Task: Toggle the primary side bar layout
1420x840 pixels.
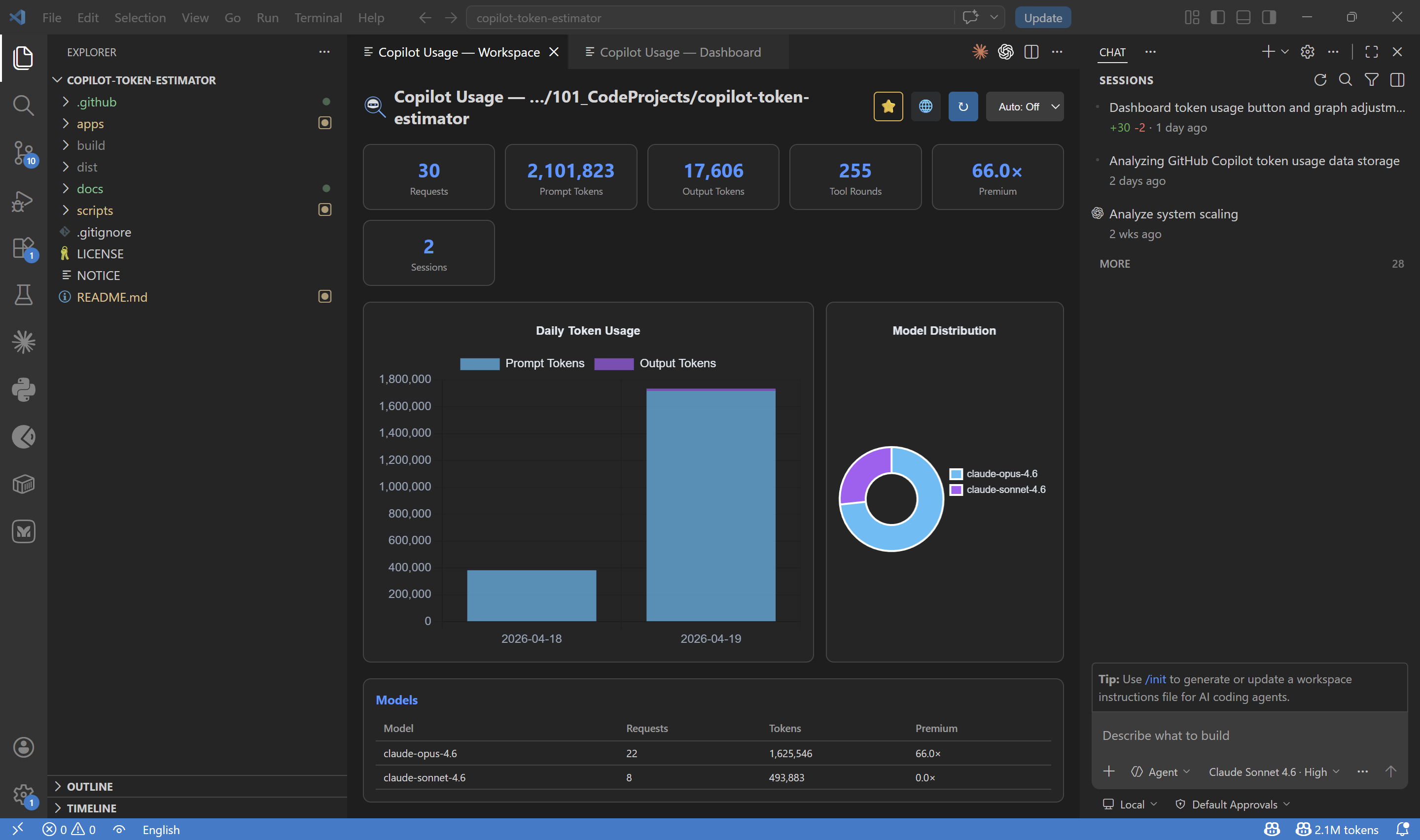Action: click(x=1217, y=18)
